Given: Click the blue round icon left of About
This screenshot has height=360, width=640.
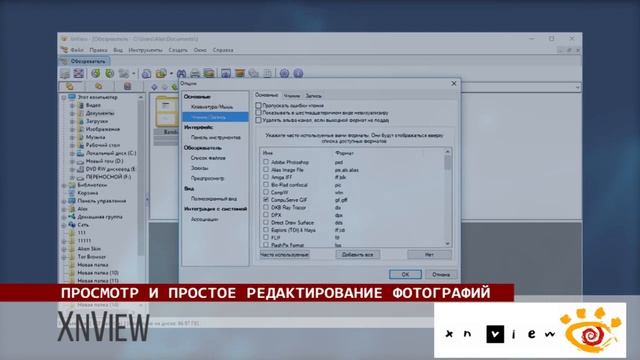Looking at the screenshot, I should coord(284,73).
